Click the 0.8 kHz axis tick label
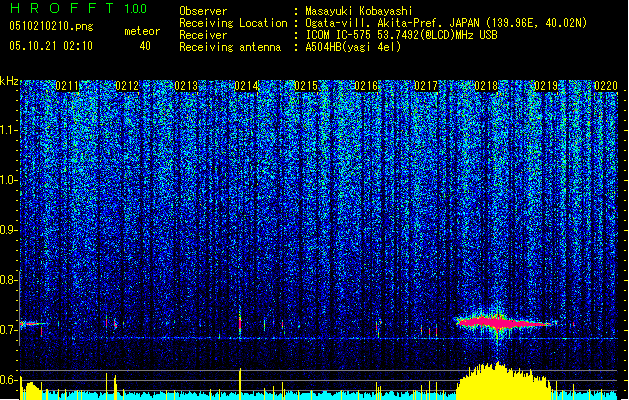 [x=8, y=280]
